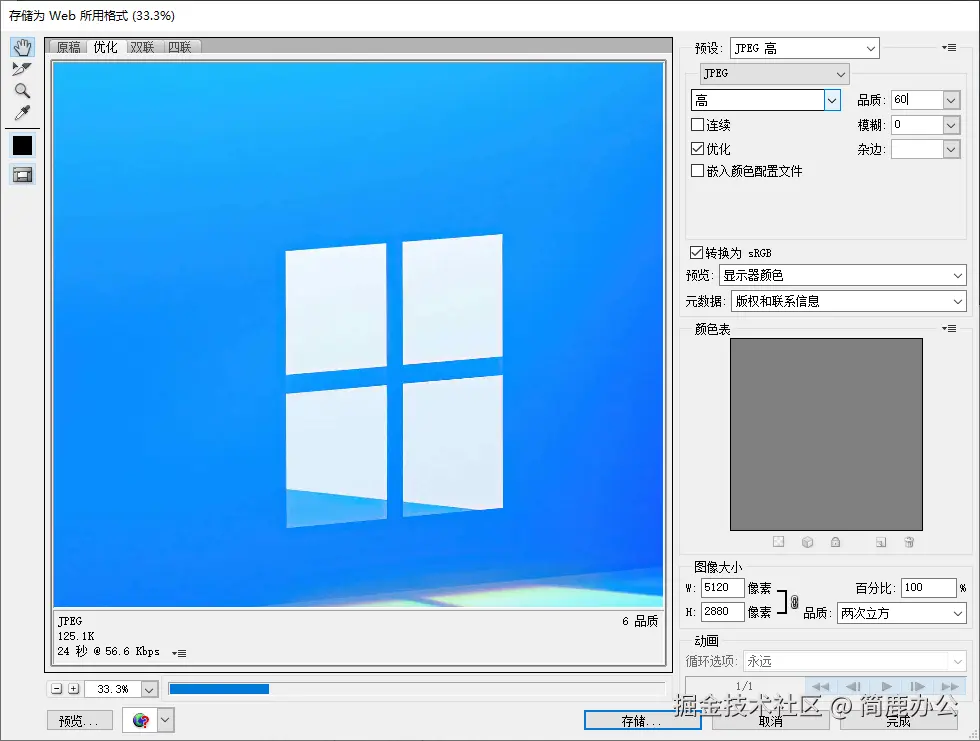Enable the 连续 (progressive) checkbox
Screen dimensions: 980x741
coord(698,124)
